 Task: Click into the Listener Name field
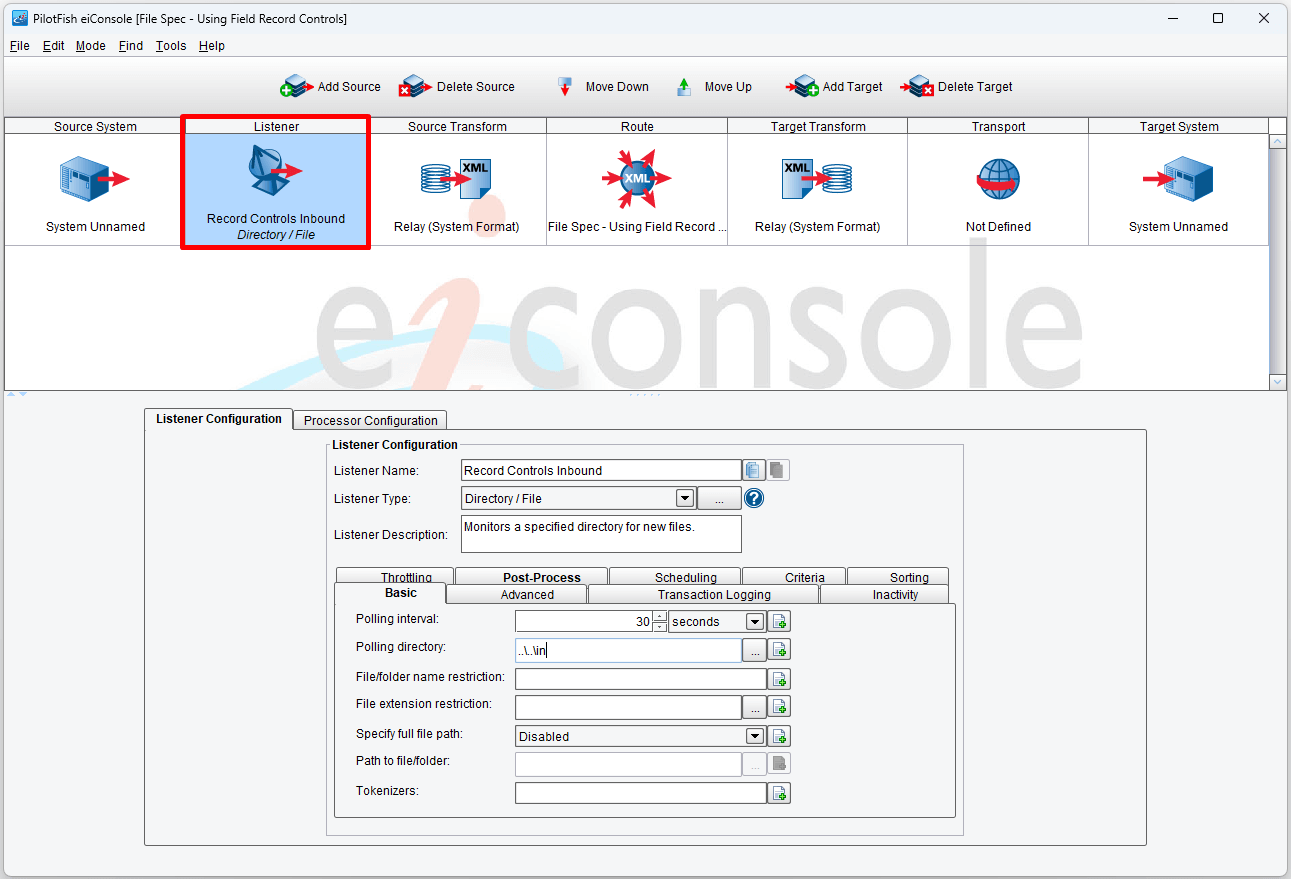tap(601, 470)
